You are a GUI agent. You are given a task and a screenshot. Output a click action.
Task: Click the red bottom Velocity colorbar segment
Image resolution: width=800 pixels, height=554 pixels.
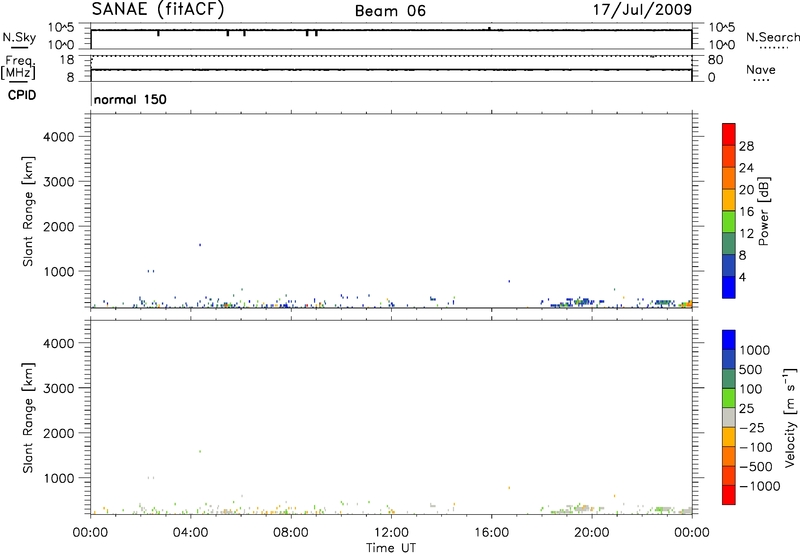tap(729, 495)
